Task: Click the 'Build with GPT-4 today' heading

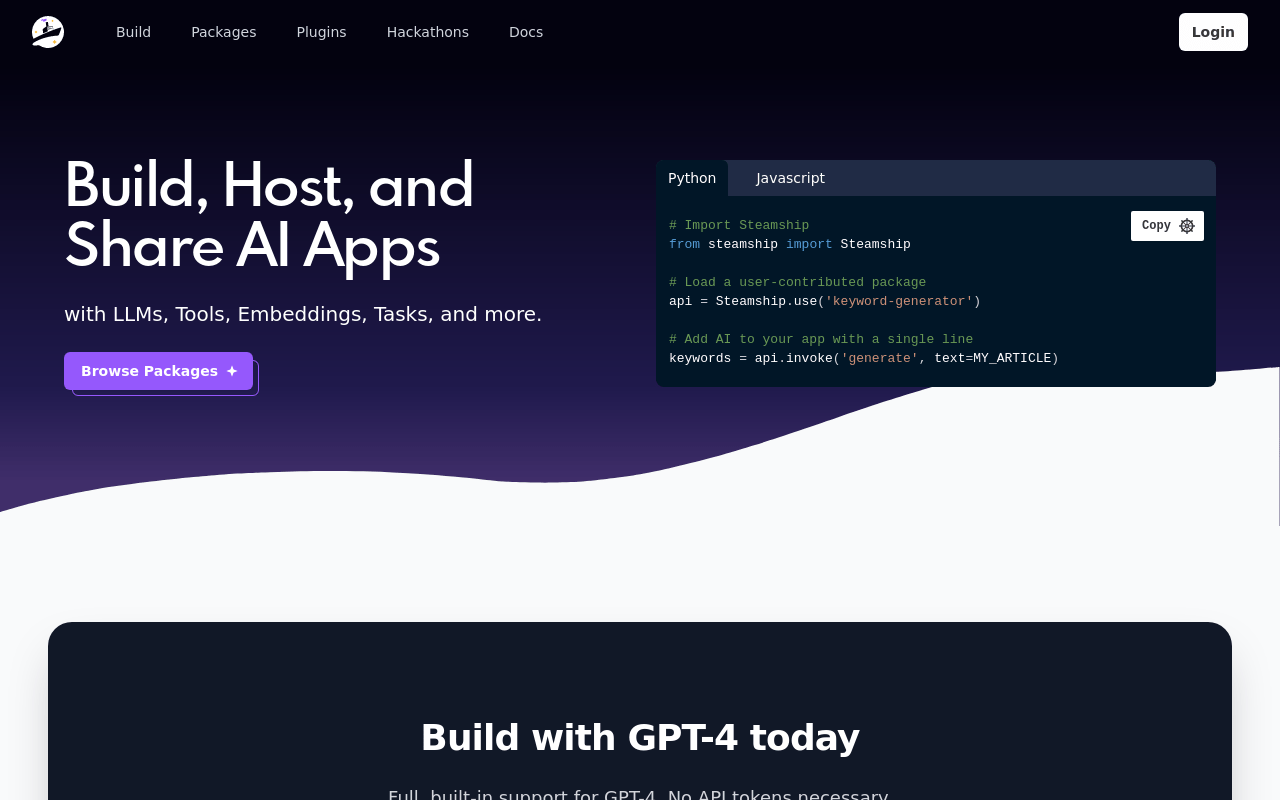Action: click(640, 738)
